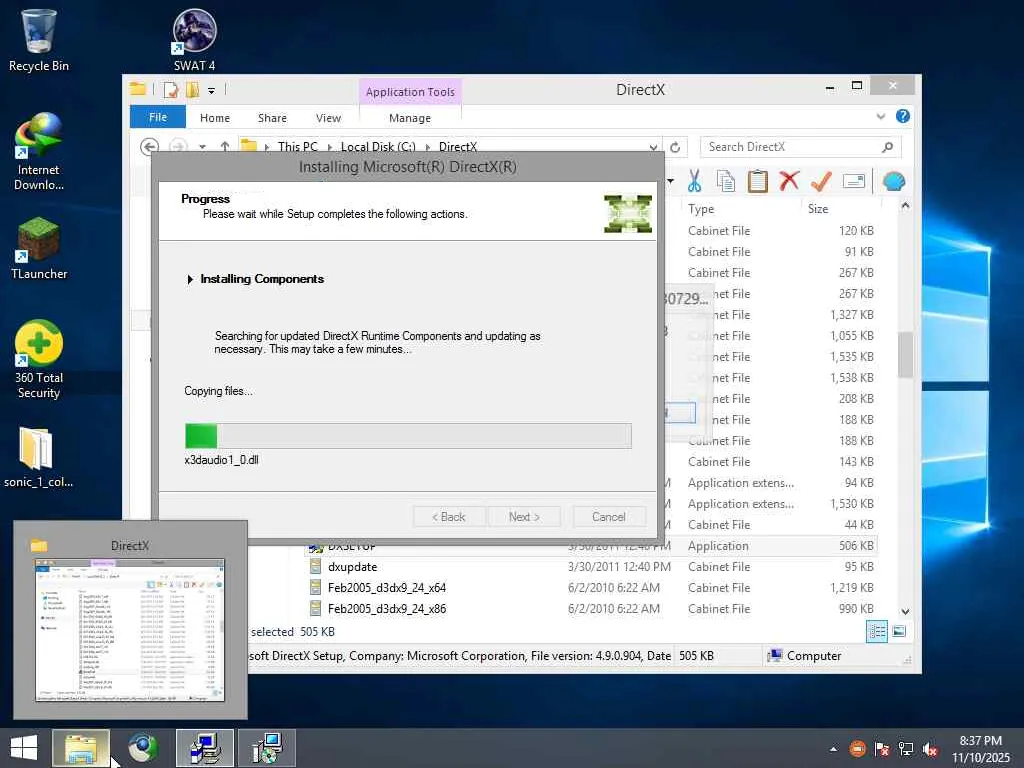Open the browser icon on taskbar

pos(143,748)
